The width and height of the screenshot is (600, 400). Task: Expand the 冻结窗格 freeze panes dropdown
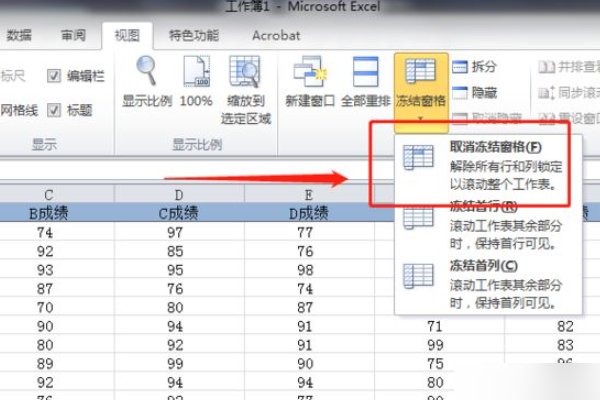421,91
